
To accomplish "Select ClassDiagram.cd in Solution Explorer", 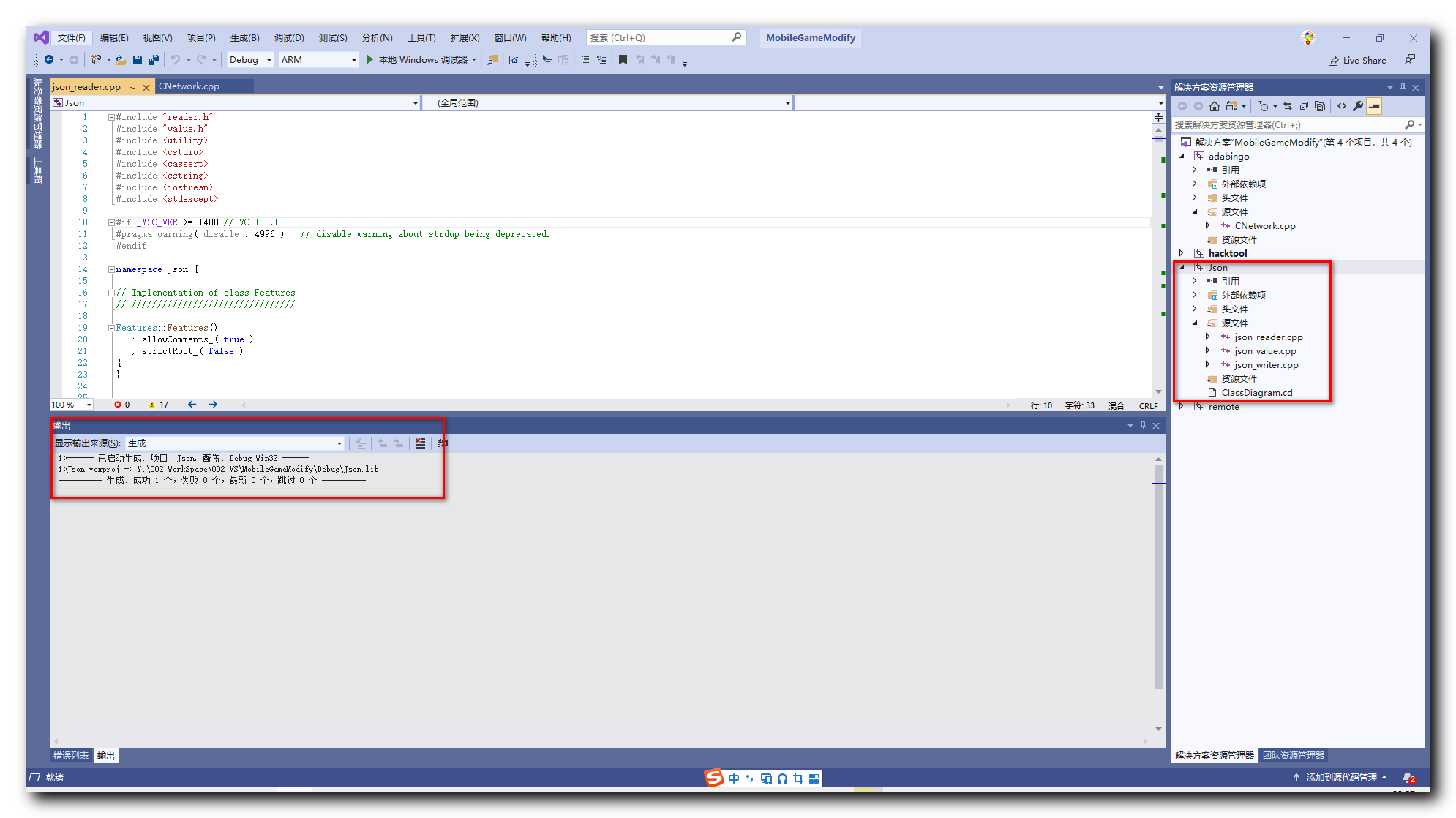I will tap(1256, 393).
